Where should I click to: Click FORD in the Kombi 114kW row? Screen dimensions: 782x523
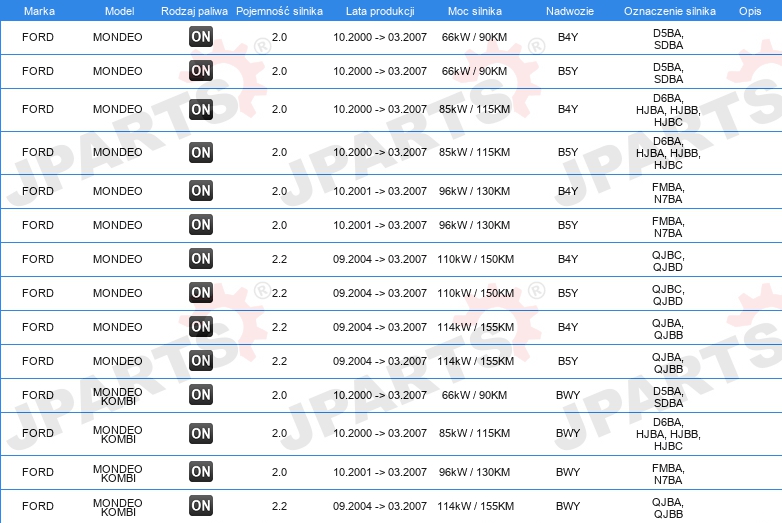point(38,506)
